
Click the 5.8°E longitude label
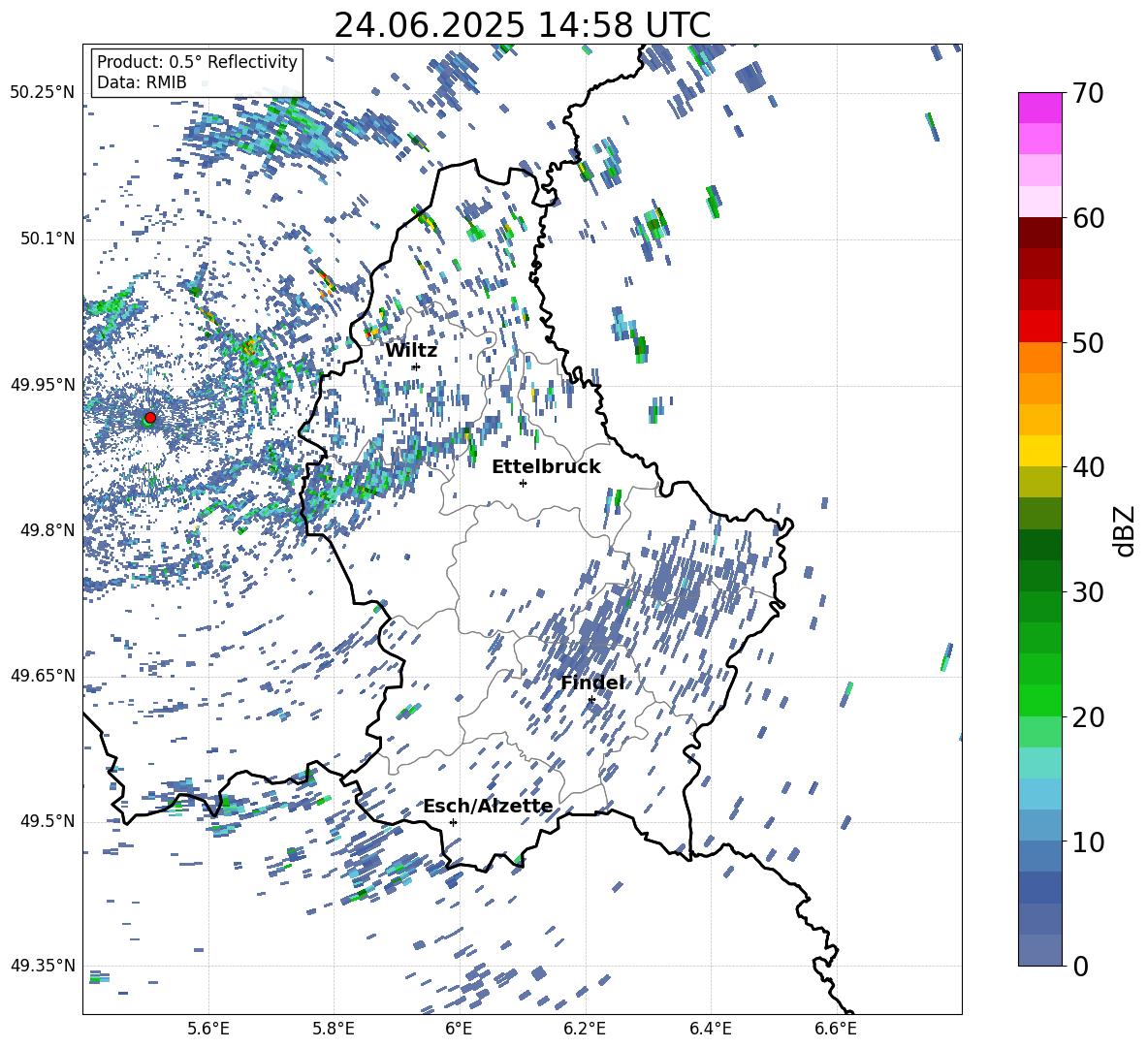click(334, 1029)
